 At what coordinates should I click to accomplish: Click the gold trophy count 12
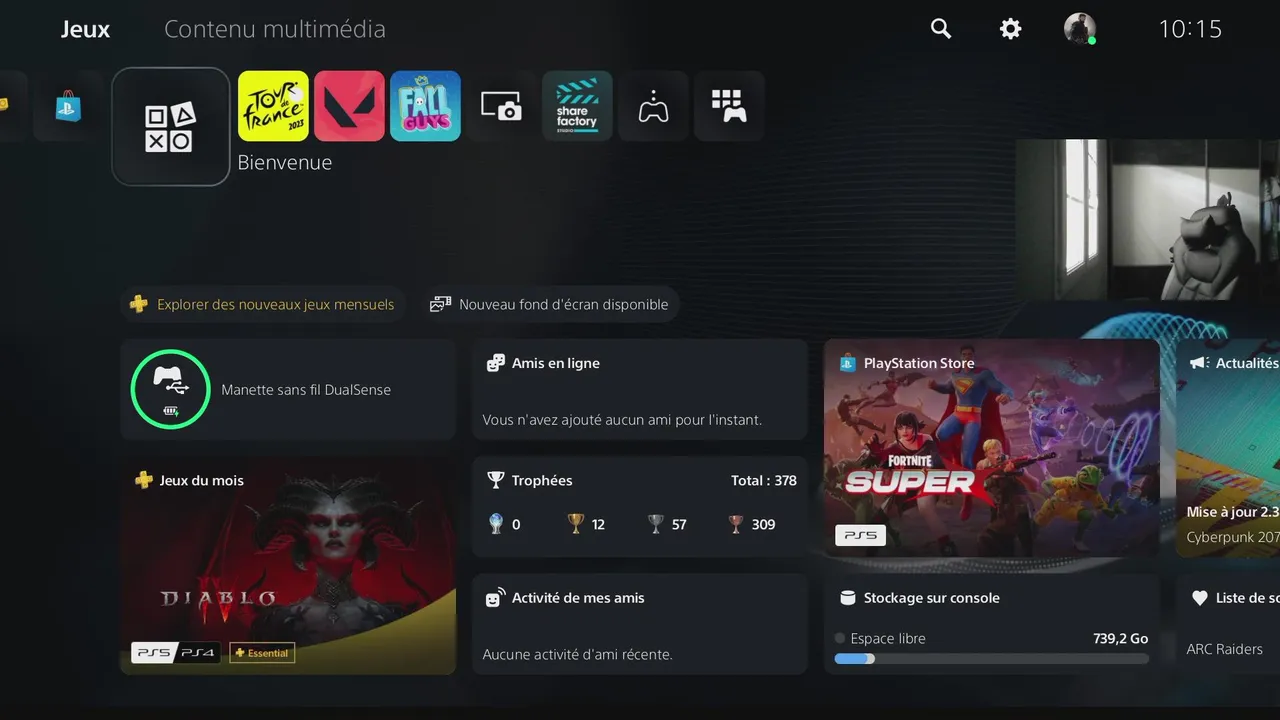pyautogui.click(x=598, y=524)
